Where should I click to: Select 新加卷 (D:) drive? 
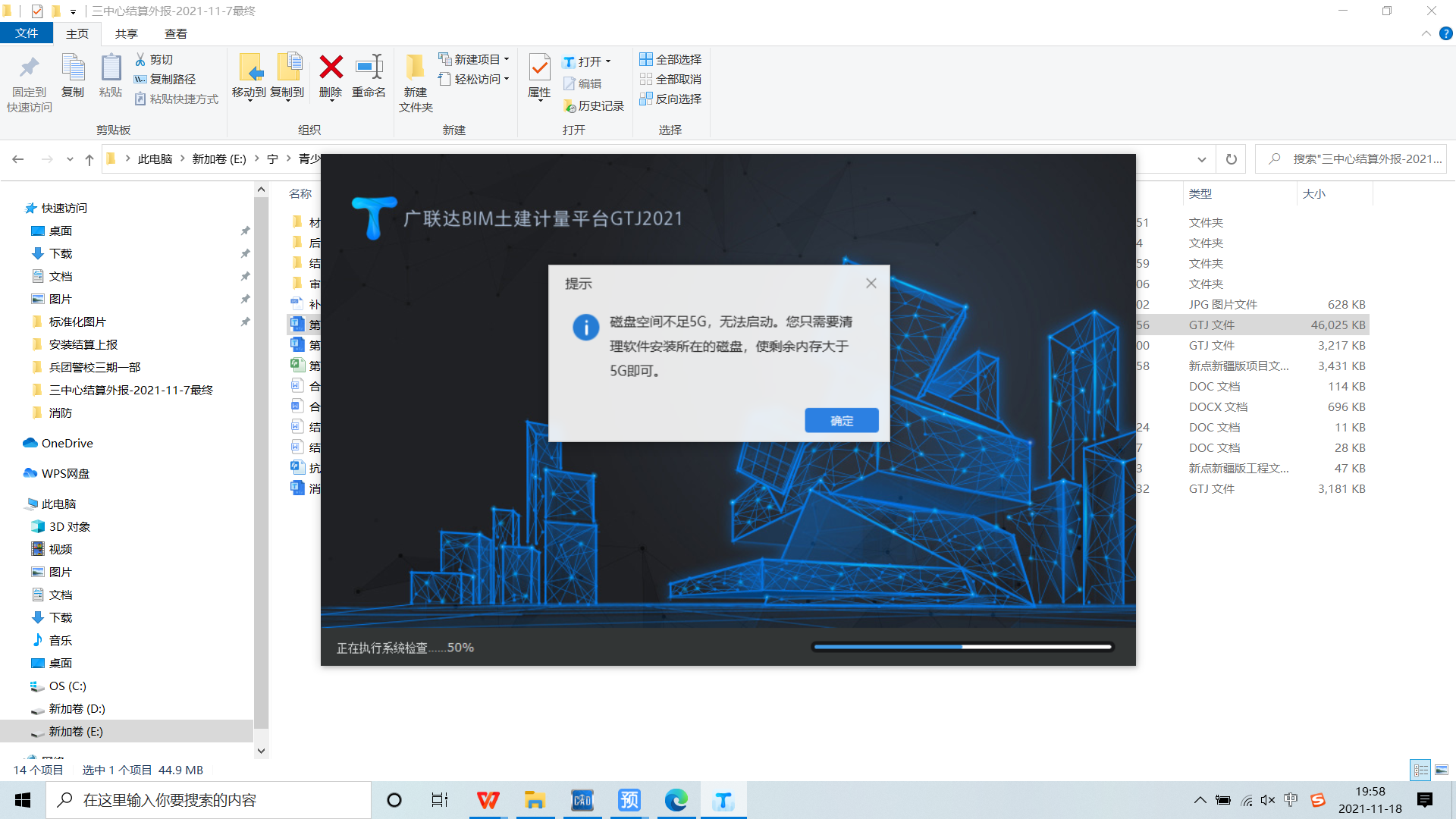77,708
